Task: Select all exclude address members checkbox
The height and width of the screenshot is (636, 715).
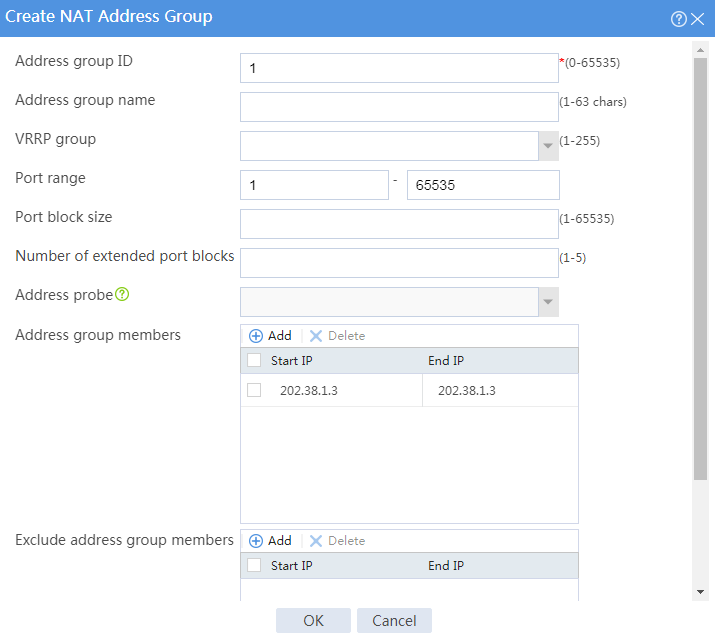Action: coord(254,565)
